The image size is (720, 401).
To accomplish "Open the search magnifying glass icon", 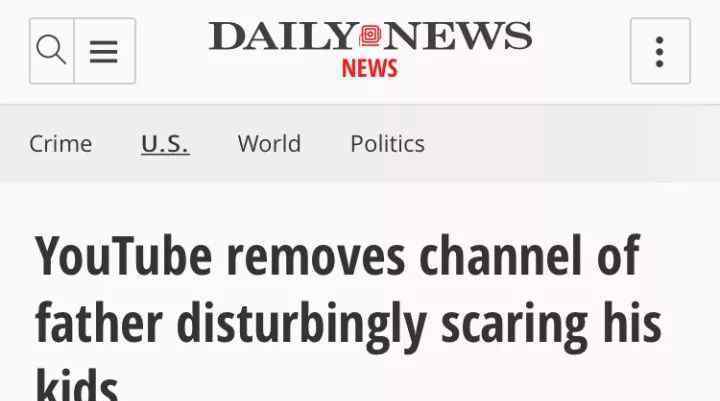I will tap(51, 51).
